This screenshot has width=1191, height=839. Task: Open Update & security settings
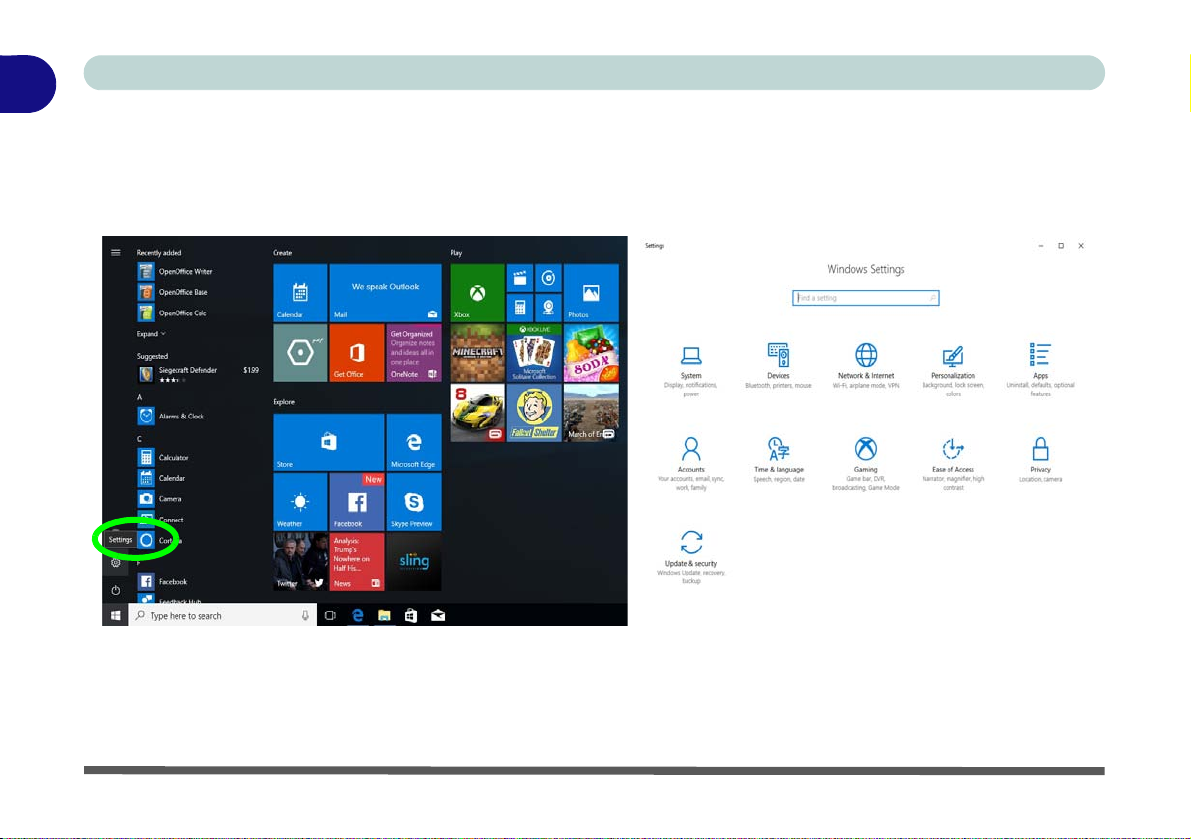[690, 557]
